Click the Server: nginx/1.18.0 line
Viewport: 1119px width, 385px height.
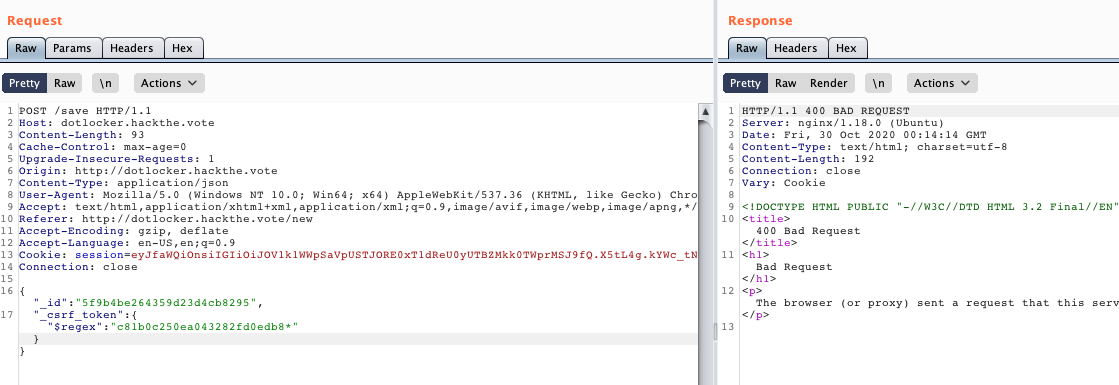[x=843, y=123]
